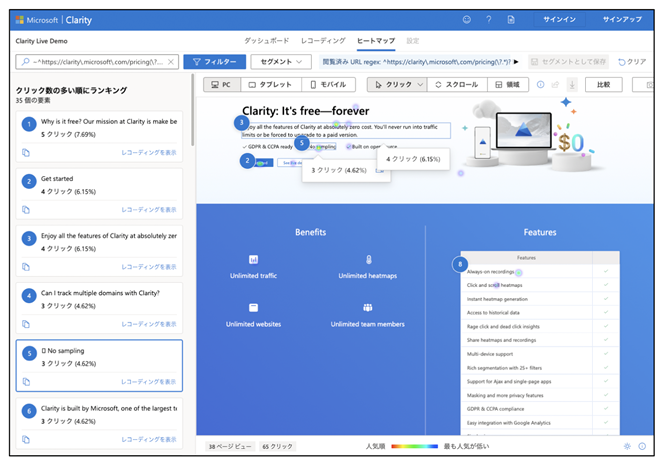665x466 pixels.
Task: Download the heatmap with the download icon
Action: click(572, 85)
